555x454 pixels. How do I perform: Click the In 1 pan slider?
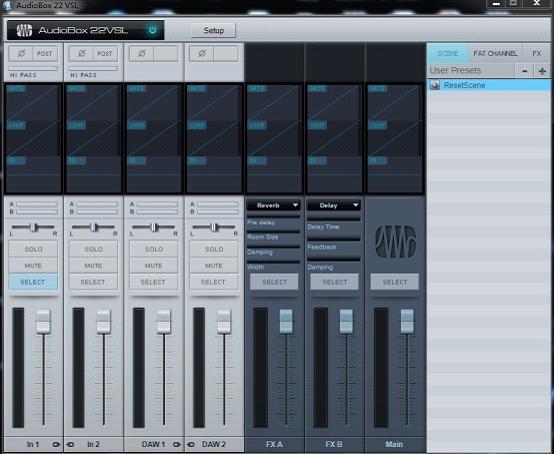point(33,227)
